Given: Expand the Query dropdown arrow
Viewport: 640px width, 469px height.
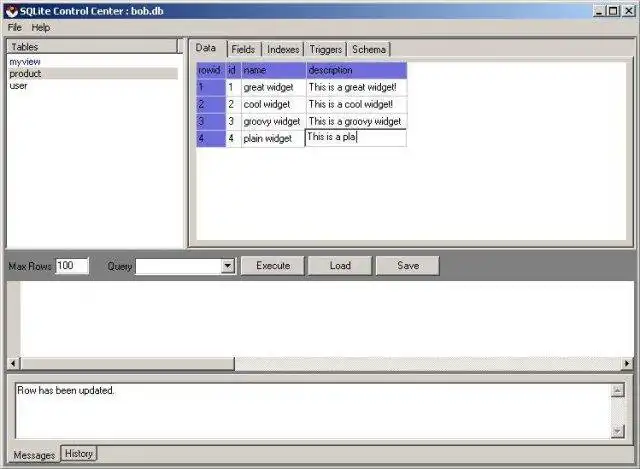Looking at the screenshot, I should 228,266.
